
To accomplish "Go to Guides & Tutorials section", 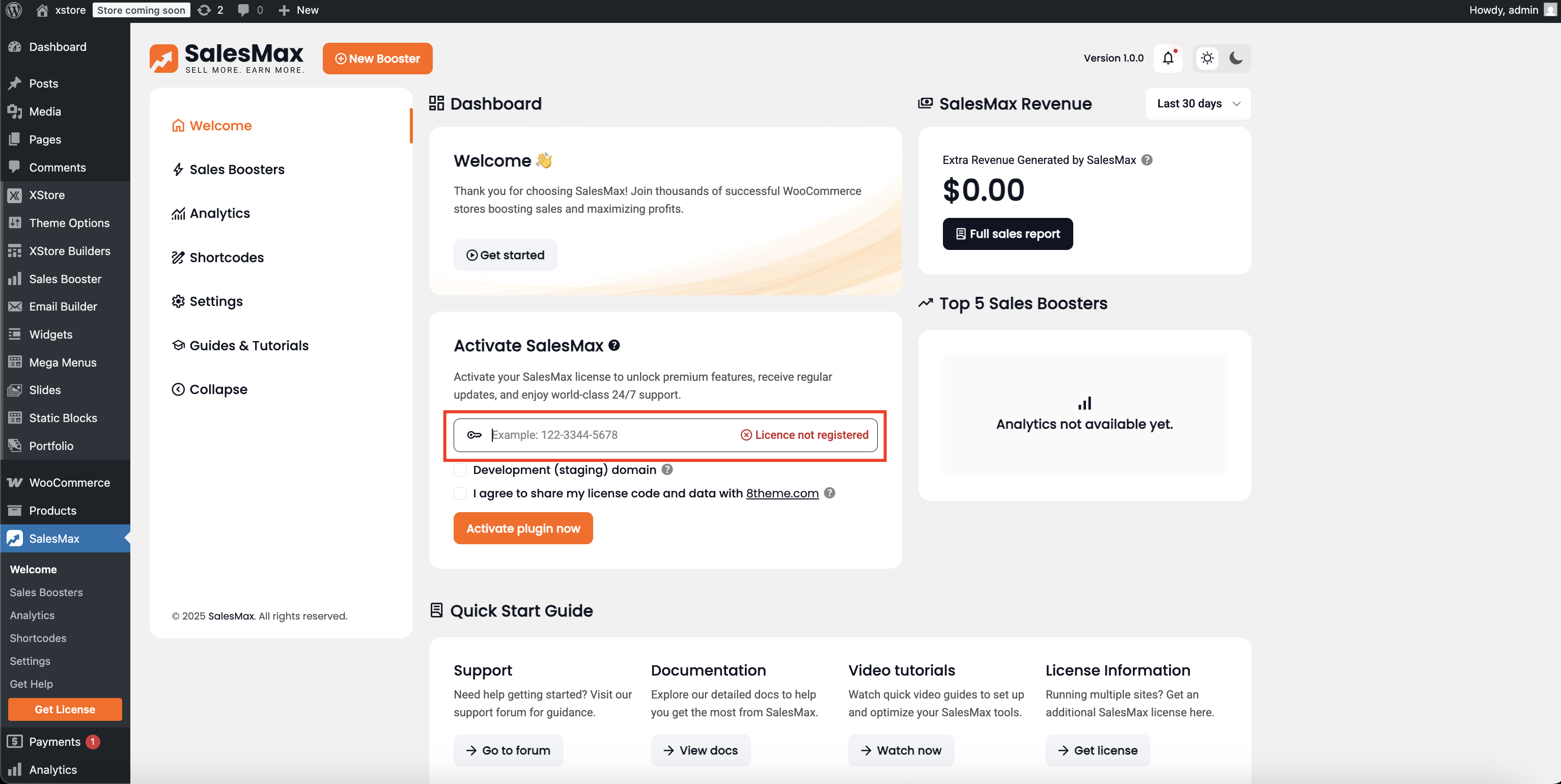I will [248, 345].
